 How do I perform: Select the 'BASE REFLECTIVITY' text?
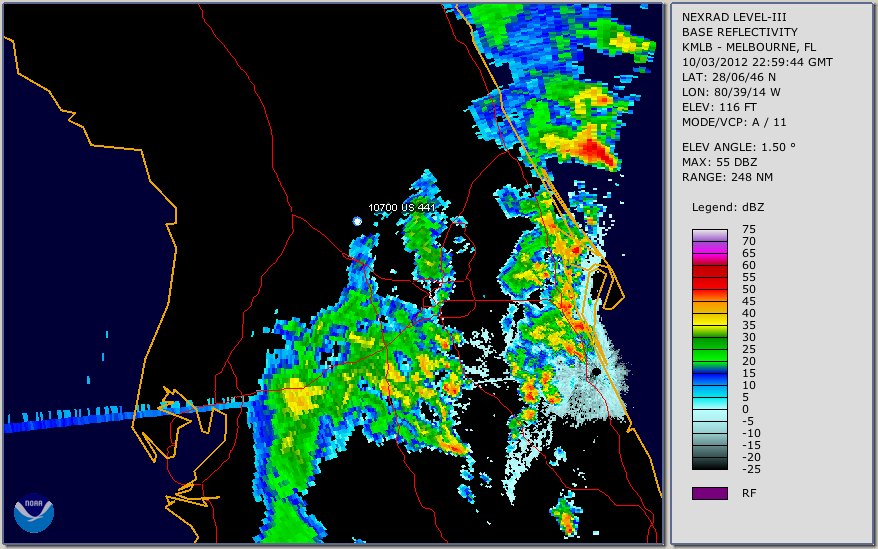pyautogui.click(x=739, y=32)
